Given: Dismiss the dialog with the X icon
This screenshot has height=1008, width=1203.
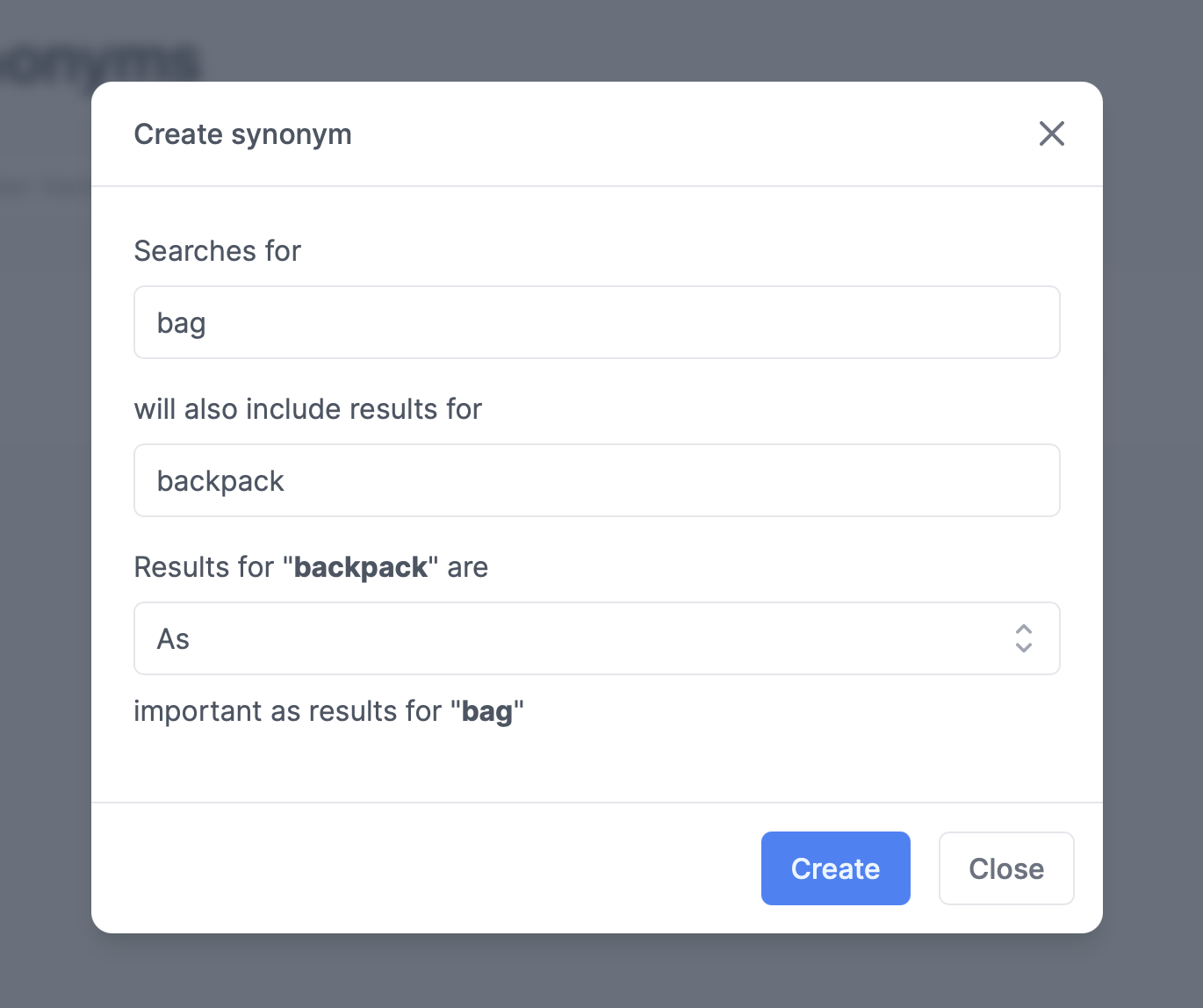Looking at the screenshot, I should coord(1051,133).
